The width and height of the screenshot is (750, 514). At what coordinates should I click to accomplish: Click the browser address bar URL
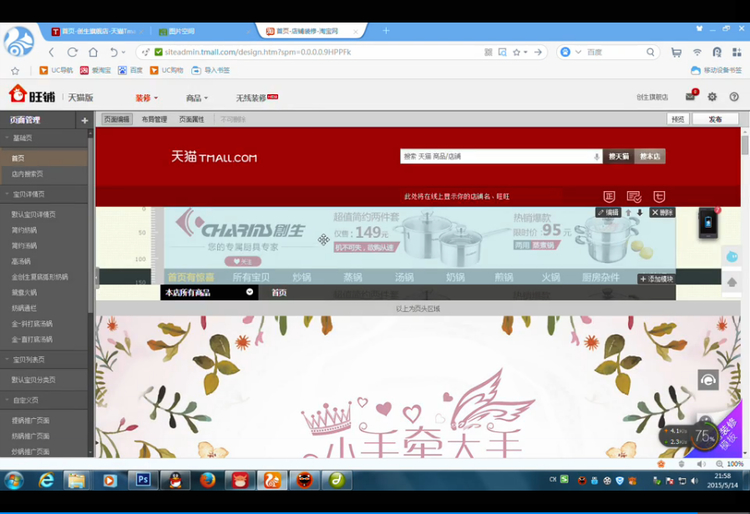pos(258,52)
